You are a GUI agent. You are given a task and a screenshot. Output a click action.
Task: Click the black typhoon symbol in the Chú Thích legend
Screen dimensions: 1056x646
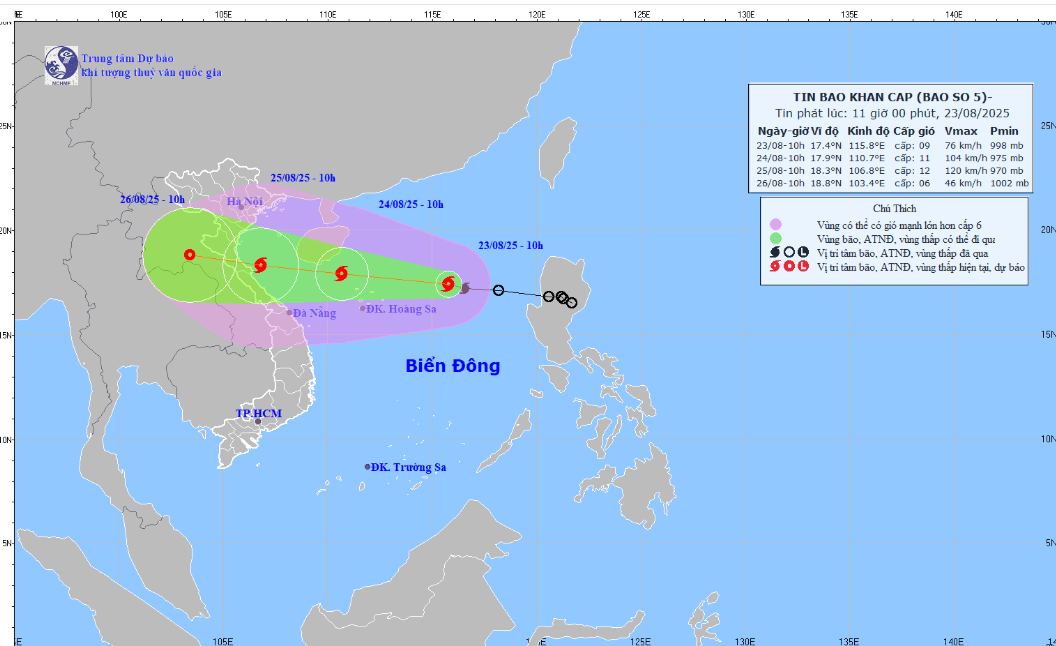point(774,252)
